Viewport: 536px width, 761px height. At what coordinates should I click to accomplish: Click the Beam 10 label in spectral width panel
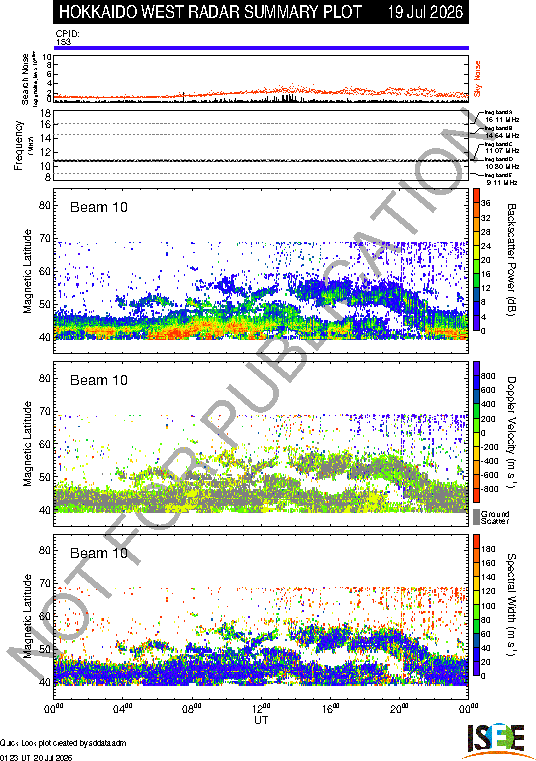pyautogui.click(x=99, y=553)
